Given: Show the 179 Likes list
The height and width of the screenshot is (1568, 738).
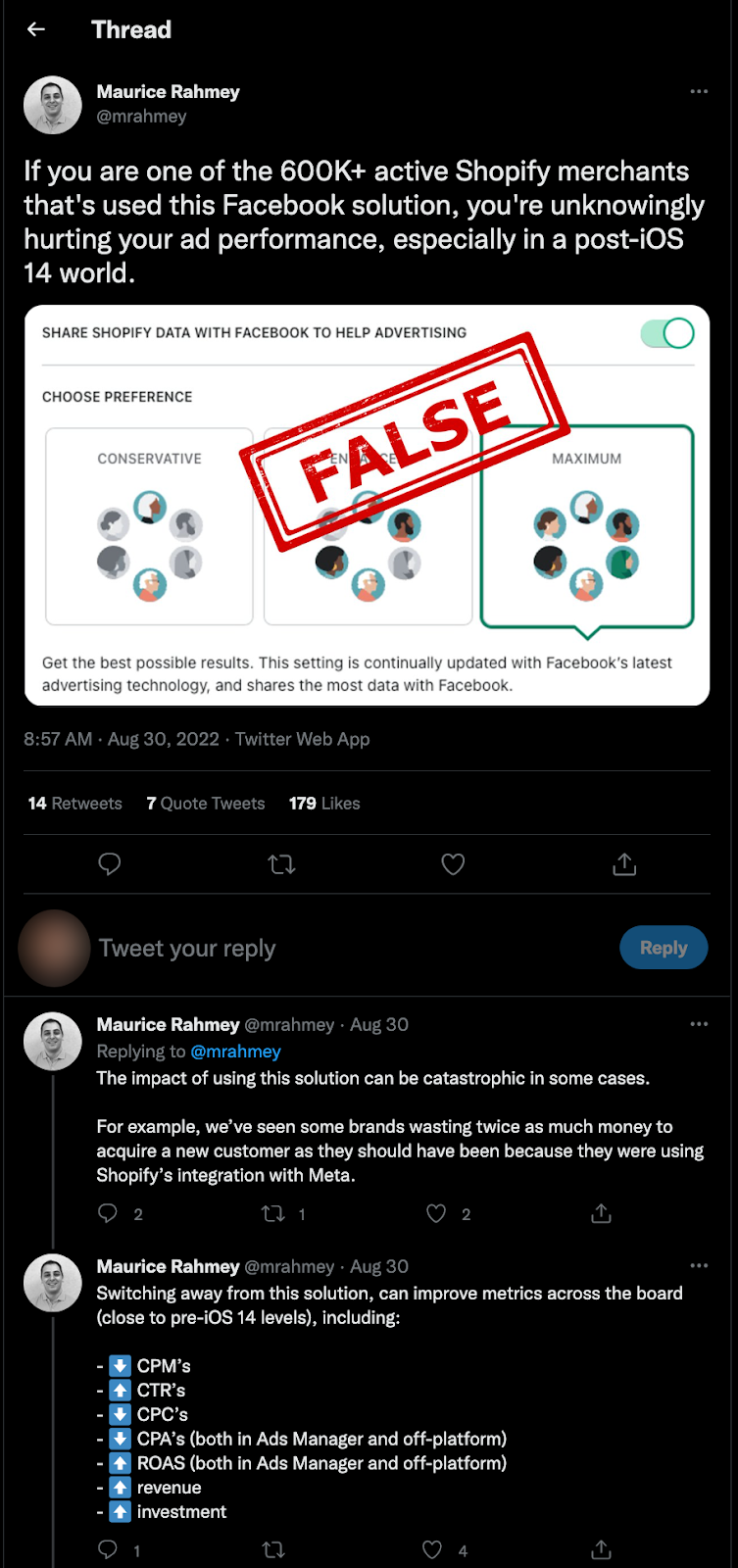Looking at the screenshot, I should click(324, 804).
